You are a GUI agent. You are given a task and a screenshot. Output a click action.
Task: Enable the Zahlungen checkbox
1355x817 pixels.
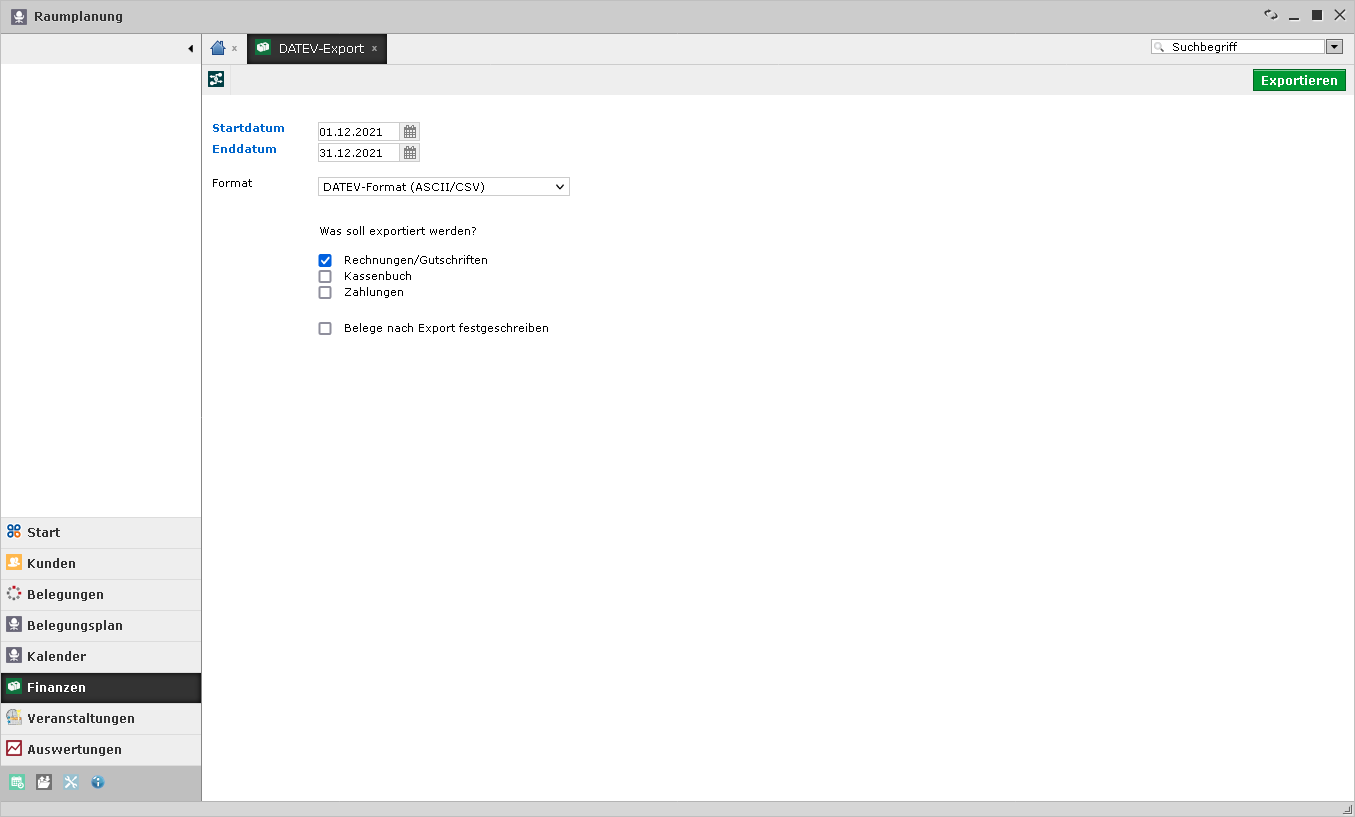click(325, 292)
